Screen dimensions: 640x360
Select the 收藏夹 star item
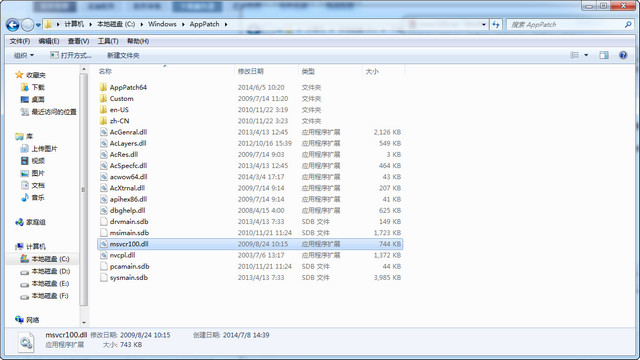(x=30, y=75)
